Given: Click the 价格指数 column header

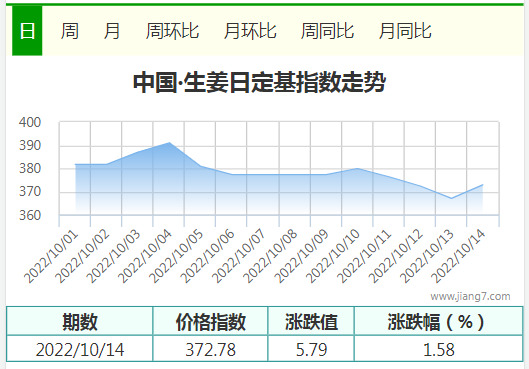Looking at the screenshot, I should coord(211,321).
